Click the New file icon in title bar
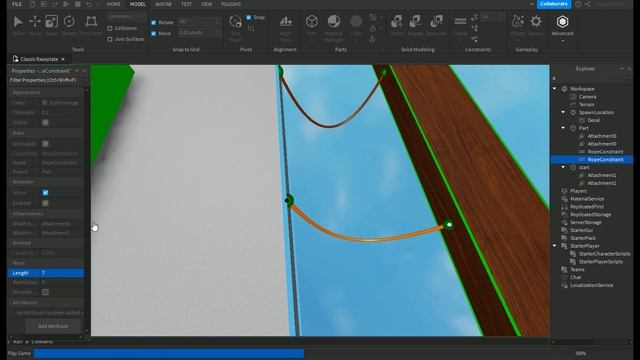The image size is (640, 360). 32,4
